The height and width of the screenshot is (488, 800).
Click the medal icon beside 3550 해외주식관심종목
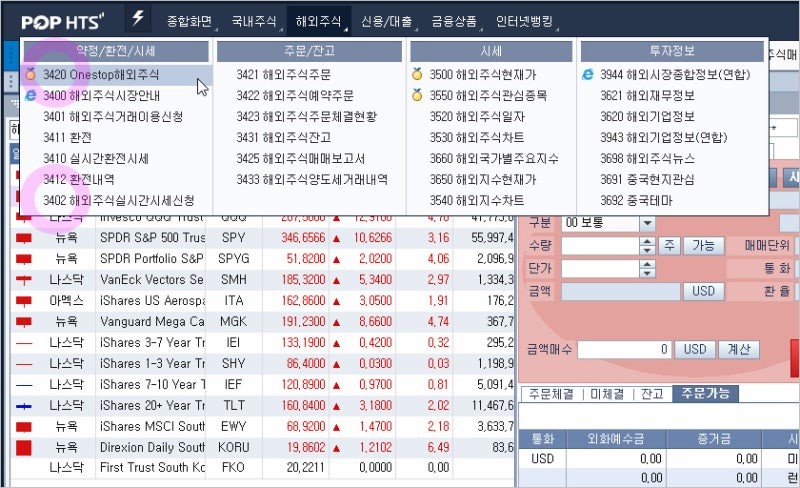417,95
